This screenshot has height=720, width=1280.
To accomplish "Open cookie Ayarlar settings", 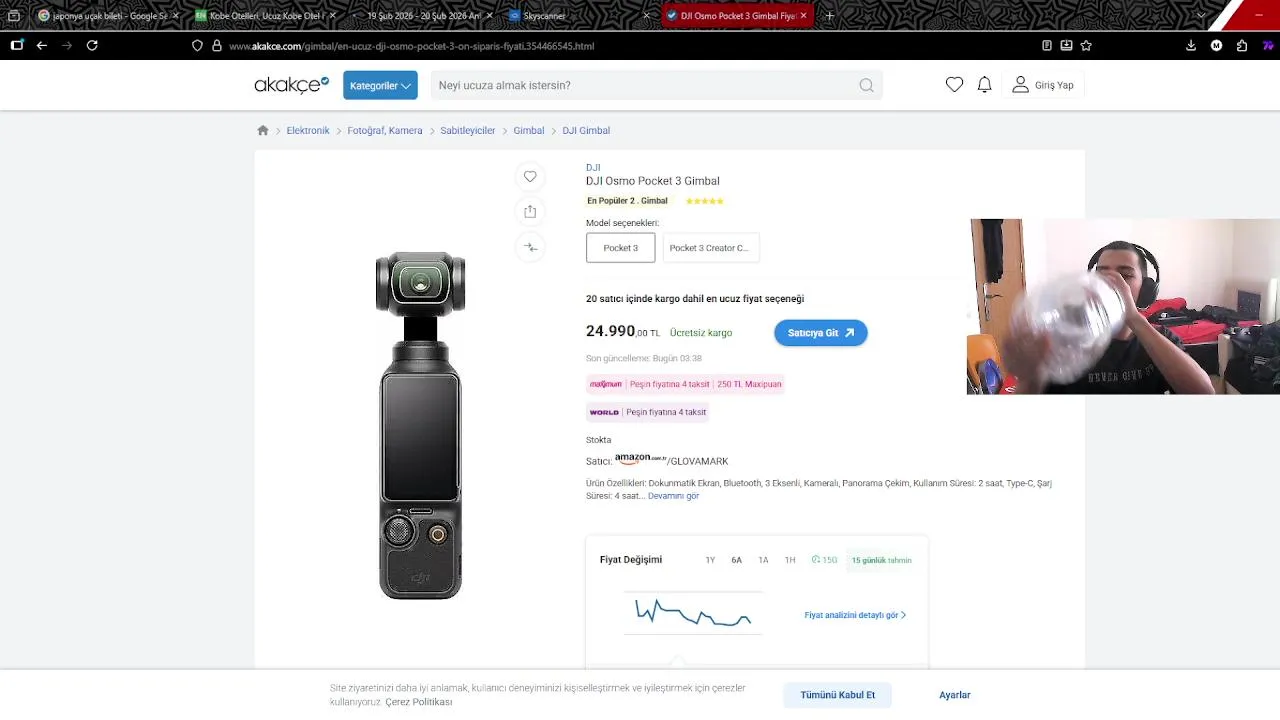I will [955, 695].
